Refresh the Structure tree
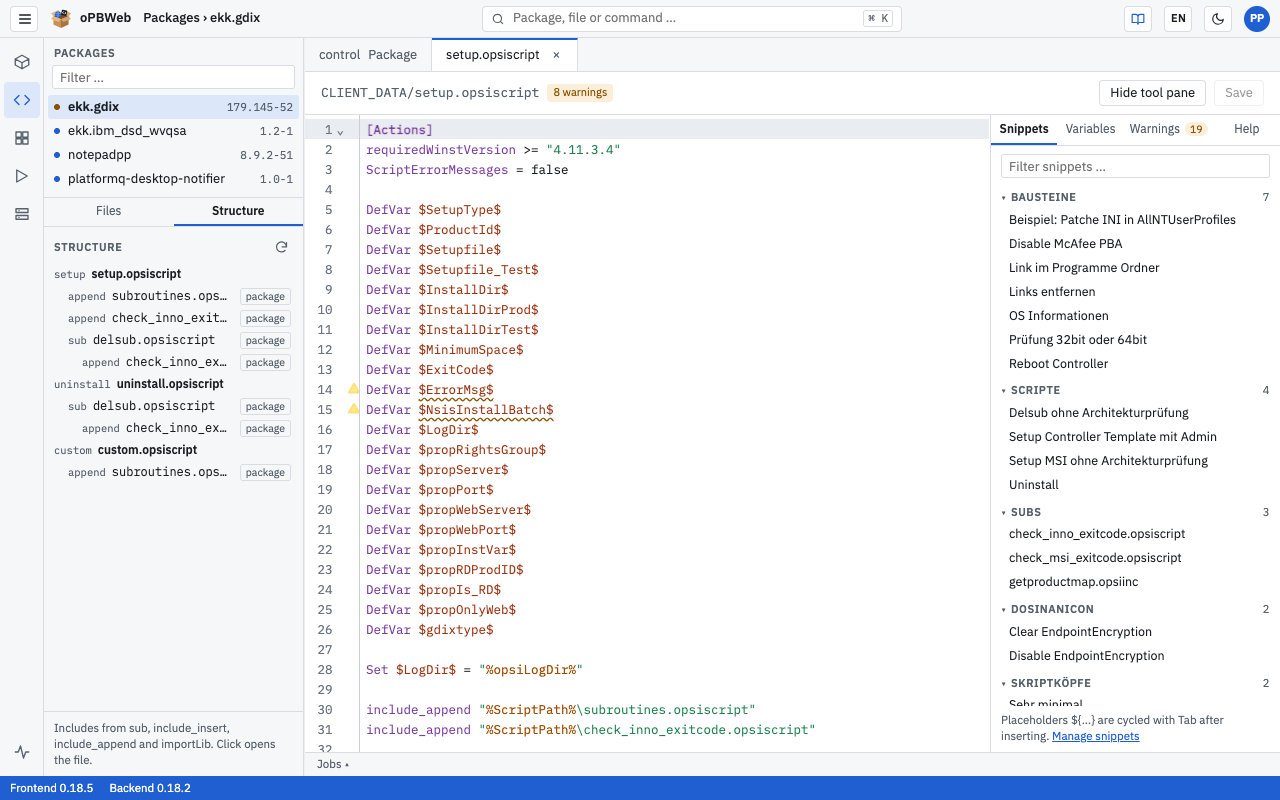The height and width of the screenshot is (800, 1280). 282,247
